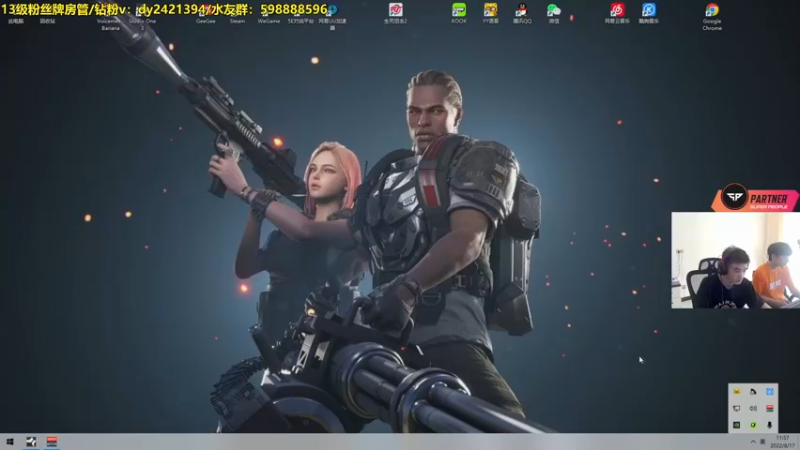Launch the 微信 WeChat desktop shortcut
The width and height of the screenshot is (800, 450).
click(554, 13)
